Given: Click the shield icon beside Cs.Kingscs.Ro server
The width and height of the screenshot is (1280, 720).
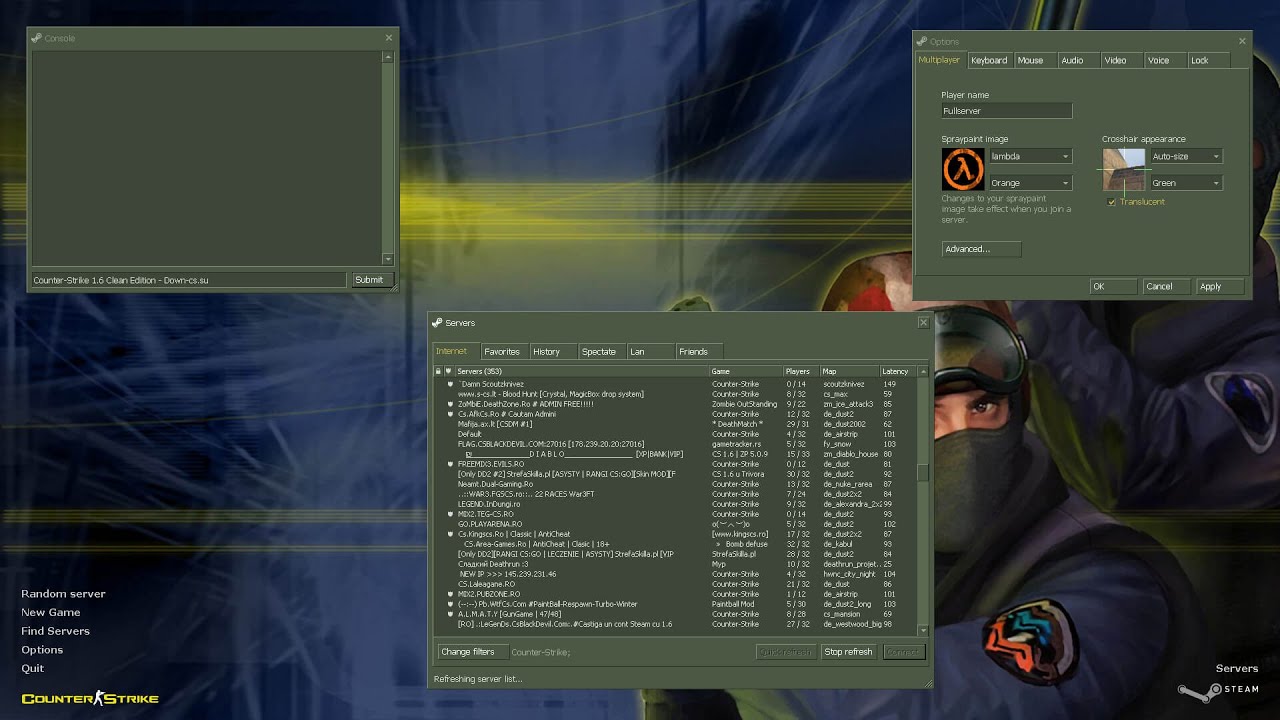Looking at the screenshot, I should pyautogui.click(x=450, y=534).
